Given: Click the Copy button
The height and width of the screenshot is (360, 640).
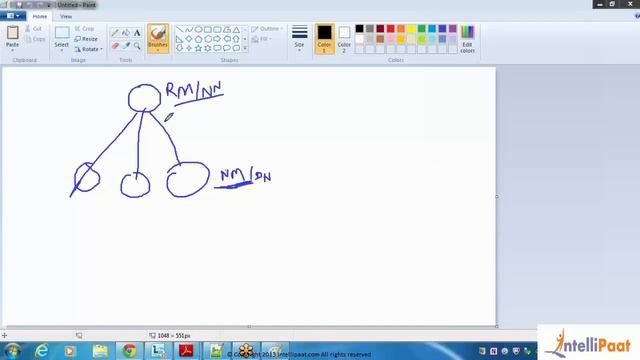Looking at the screenshot, I should pos(36,39).
